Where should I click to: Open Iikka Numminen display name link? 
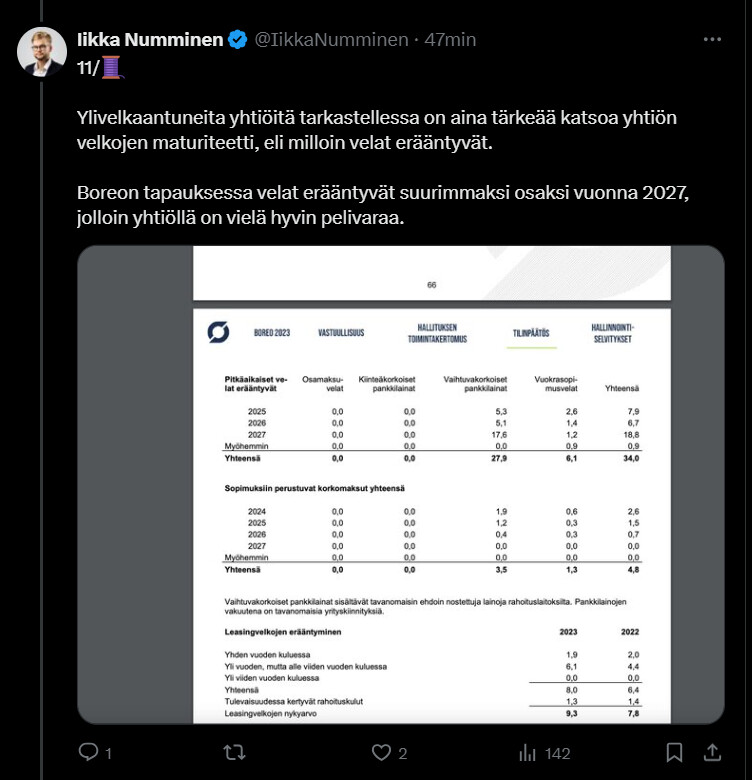[x=151, y=40]
